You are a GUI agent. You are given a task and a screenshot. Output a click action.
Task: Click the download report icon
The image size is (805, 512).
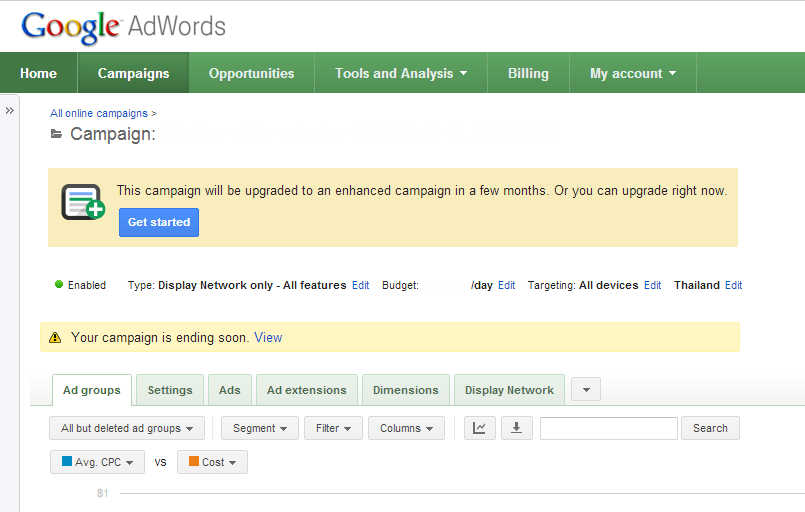[516, 428]
